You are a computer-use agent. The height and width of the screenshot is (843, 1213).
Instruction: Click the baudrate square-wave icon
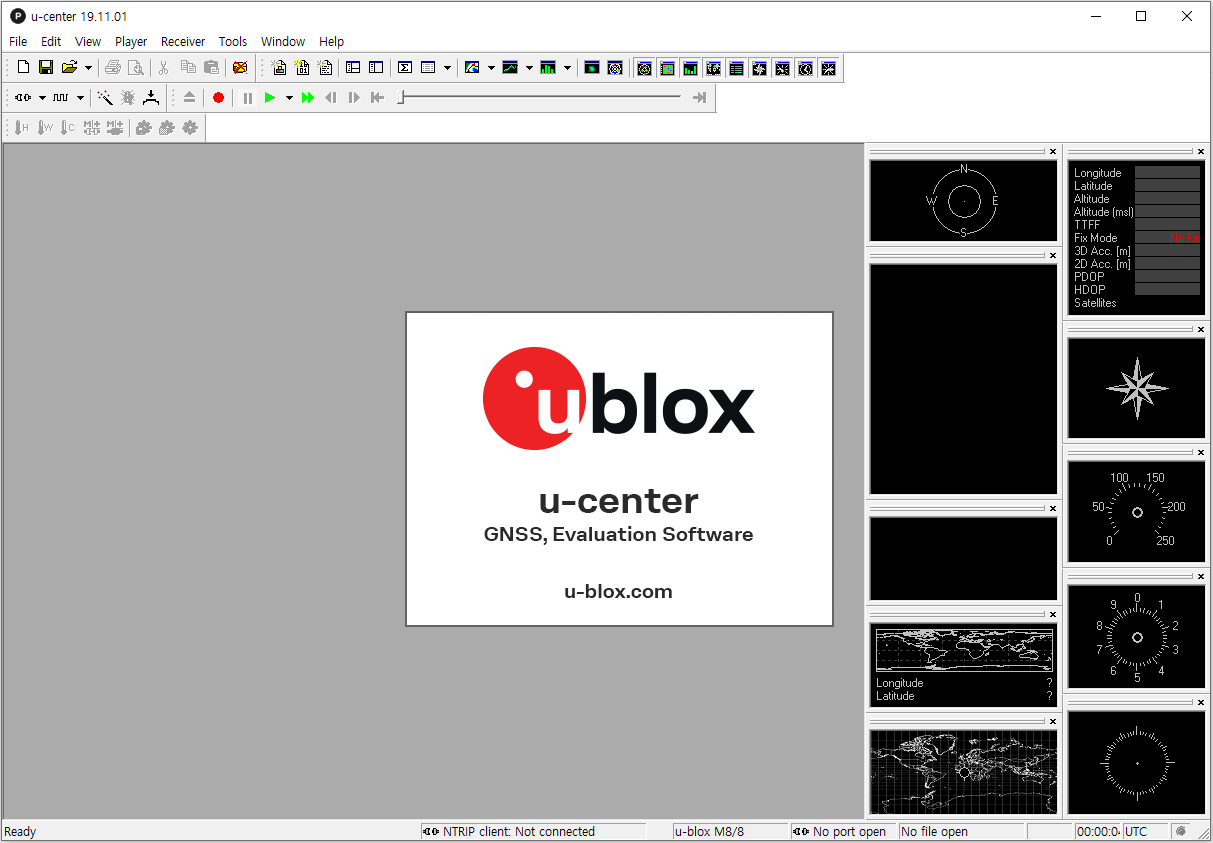click(x=61, y=97)
